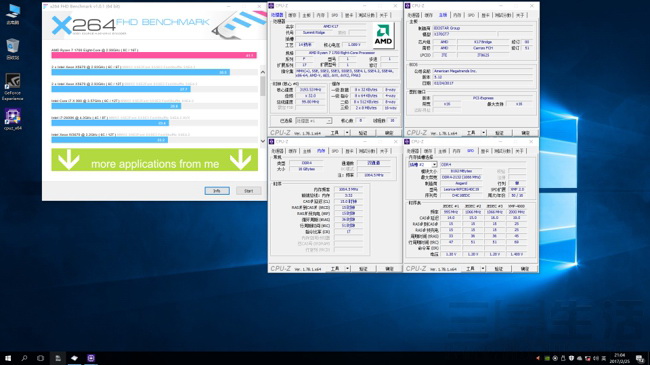
Task: Open the This PC desktop icon
Action: (13, 14)
